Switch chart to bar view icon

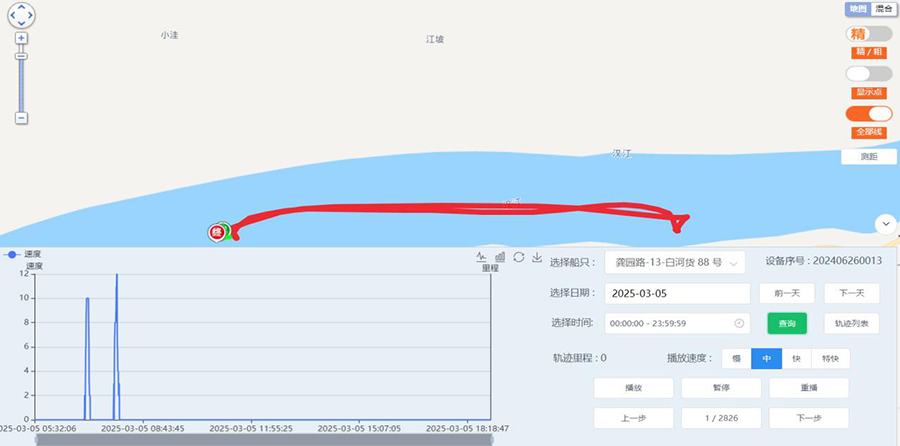pos(499,257)
